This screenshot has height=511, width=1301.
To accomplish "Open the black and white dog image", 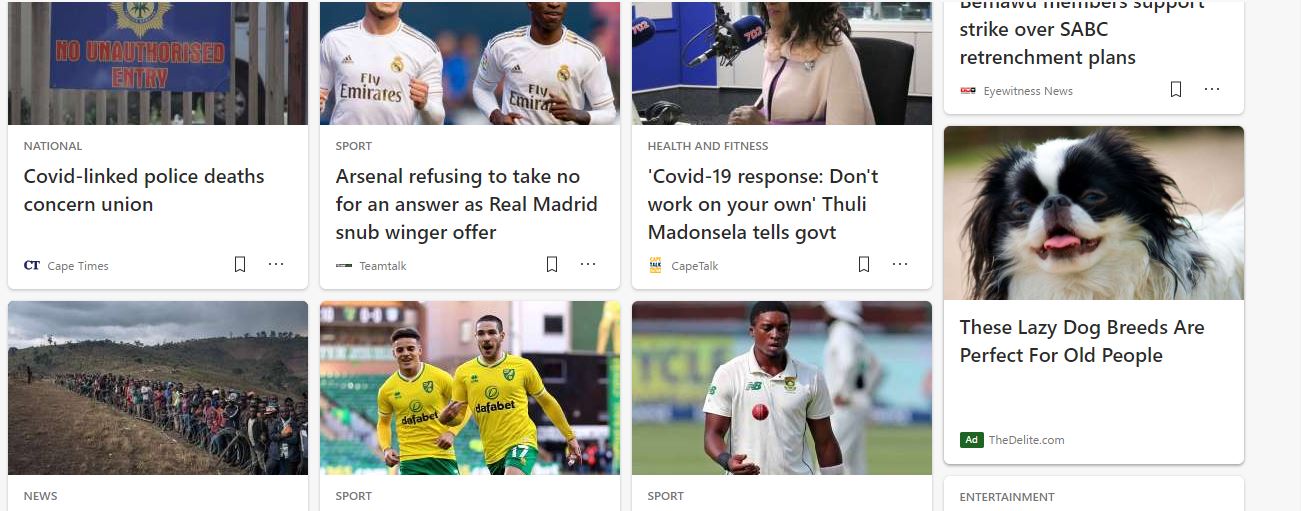I will pyautogui.click(x=1094, y=213).
